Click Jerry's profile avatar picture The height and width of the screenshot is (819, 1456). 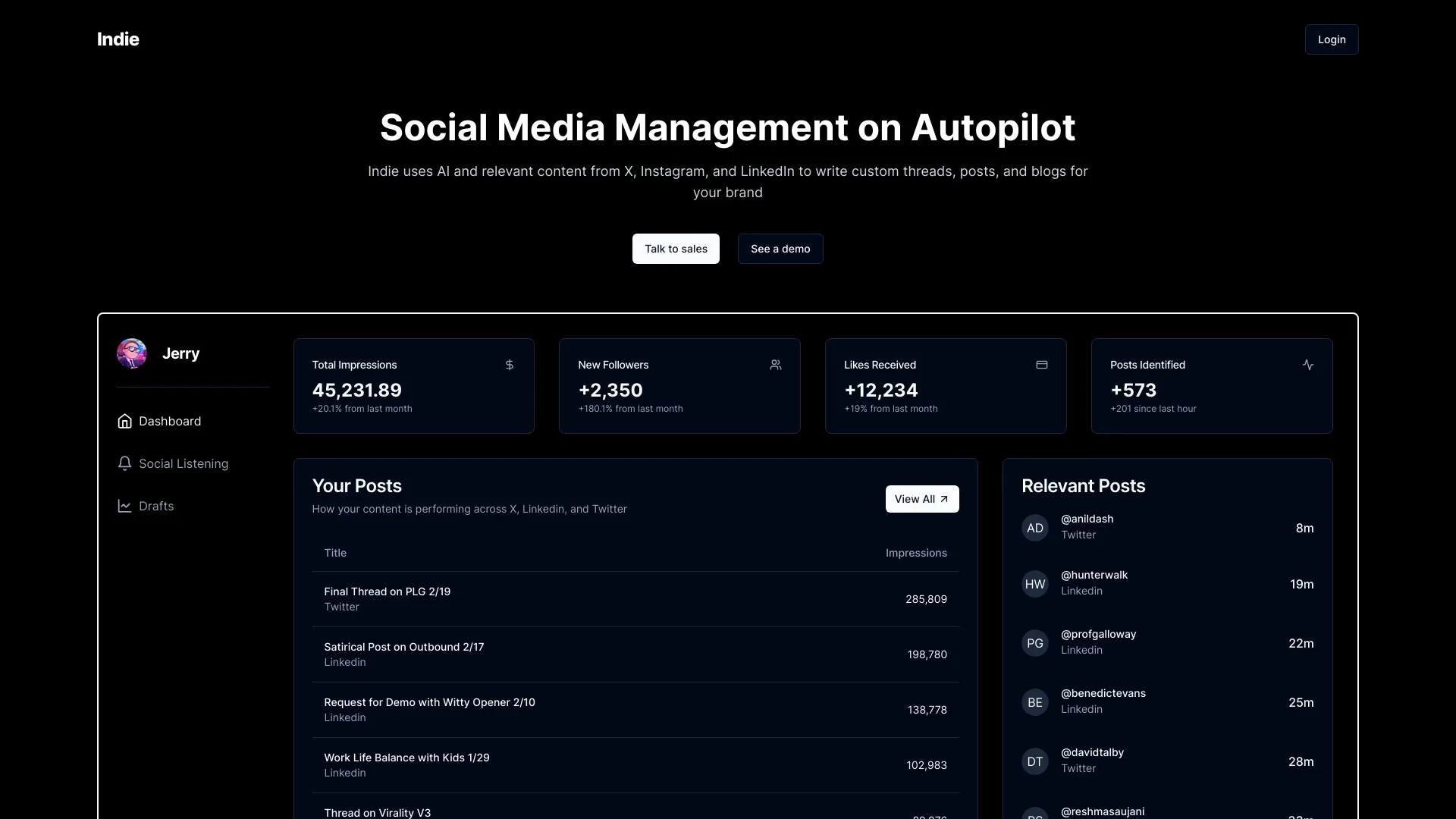132,353
